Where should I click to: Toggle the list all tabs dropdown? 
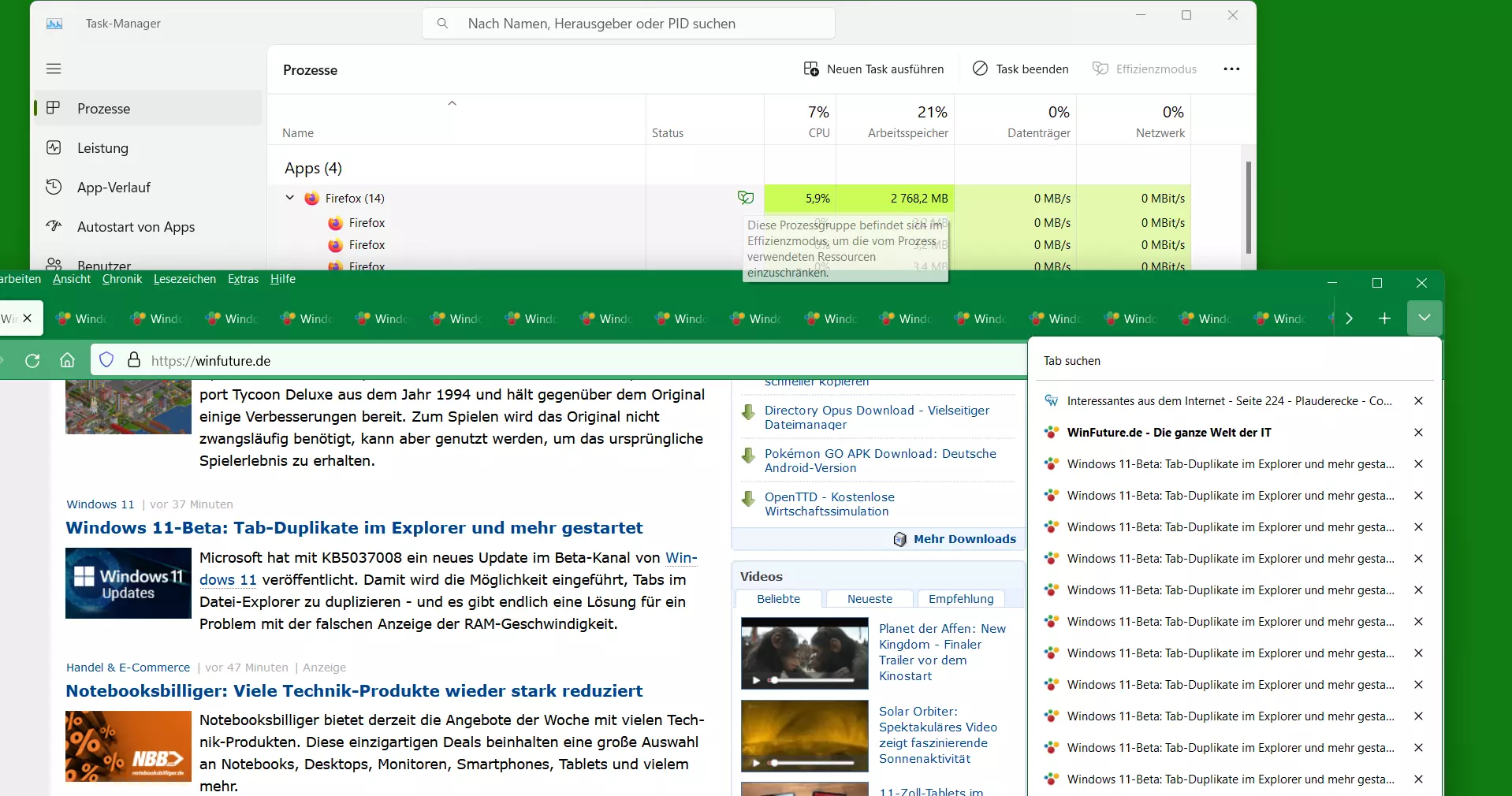1424,318
